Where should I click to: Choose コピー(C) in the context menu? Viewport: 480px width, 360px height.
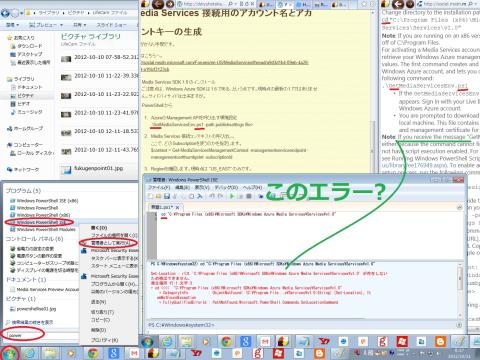(100, 320)
